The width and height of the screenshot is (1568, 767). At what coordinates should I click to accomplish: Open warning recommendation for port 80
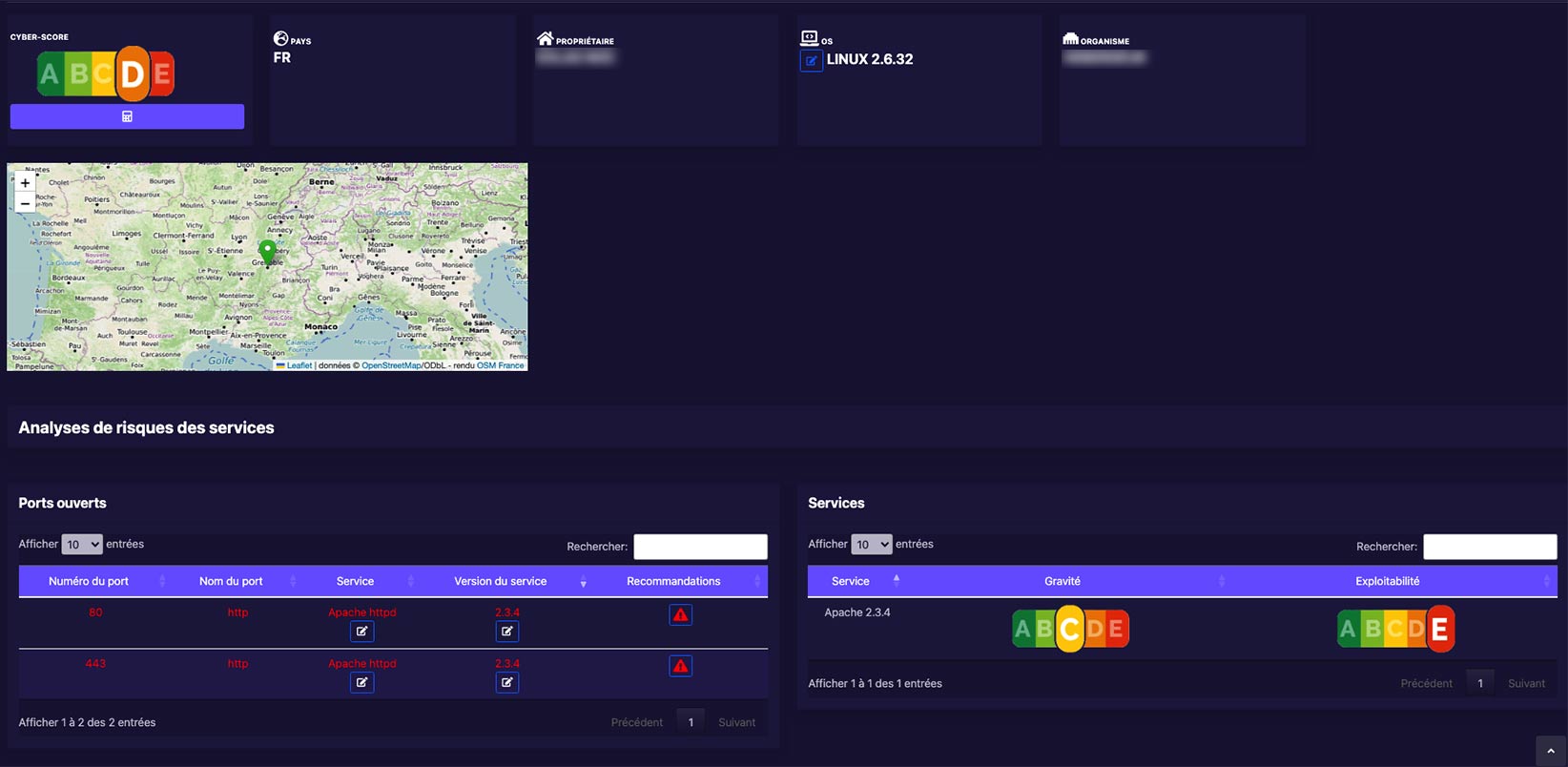coord(680,615)
